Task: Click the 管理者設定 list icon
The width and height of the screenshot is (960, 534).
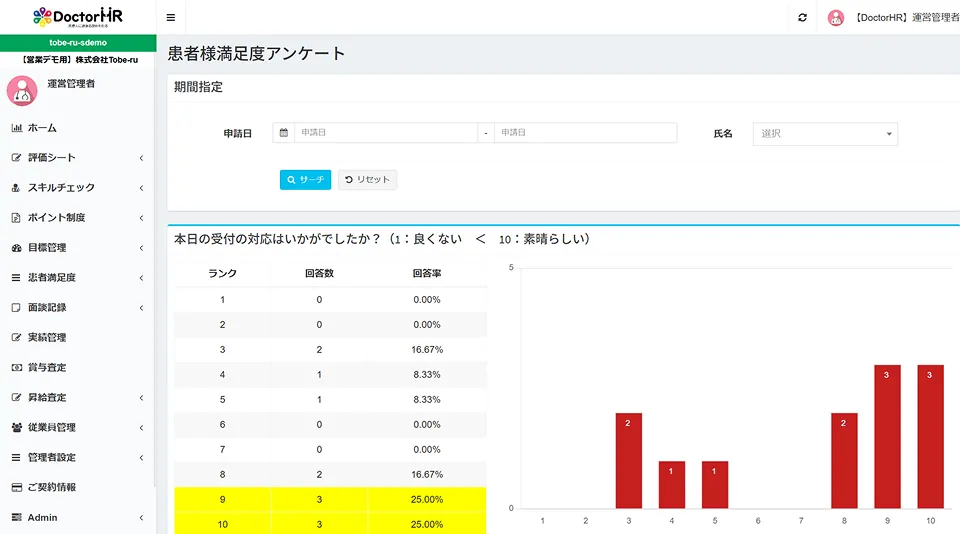Action: 17,457
